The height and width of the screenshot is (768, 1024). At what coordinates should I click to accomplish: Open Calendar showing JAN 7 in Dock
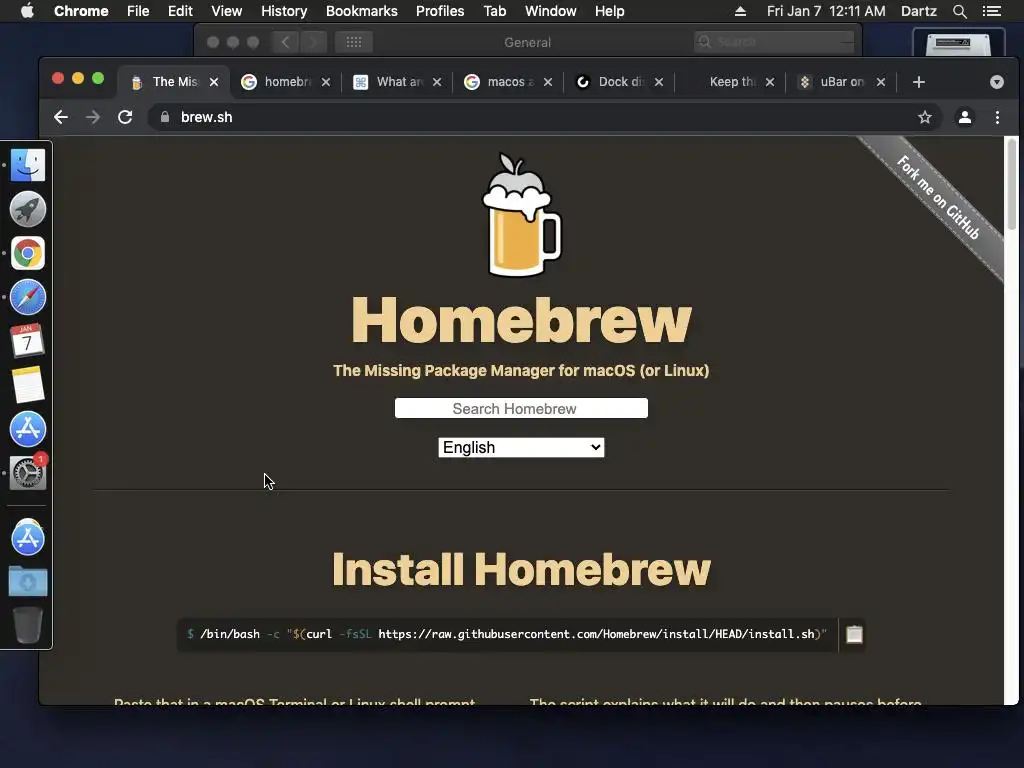[27, 341]
